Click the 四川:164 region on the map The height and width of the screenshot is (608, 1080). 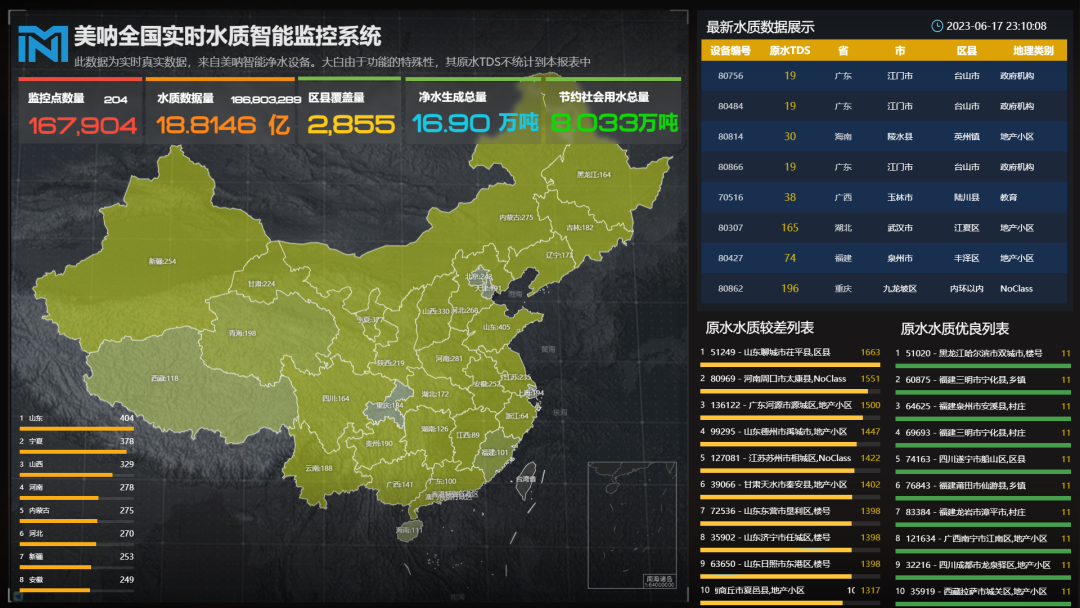(335, 398)
